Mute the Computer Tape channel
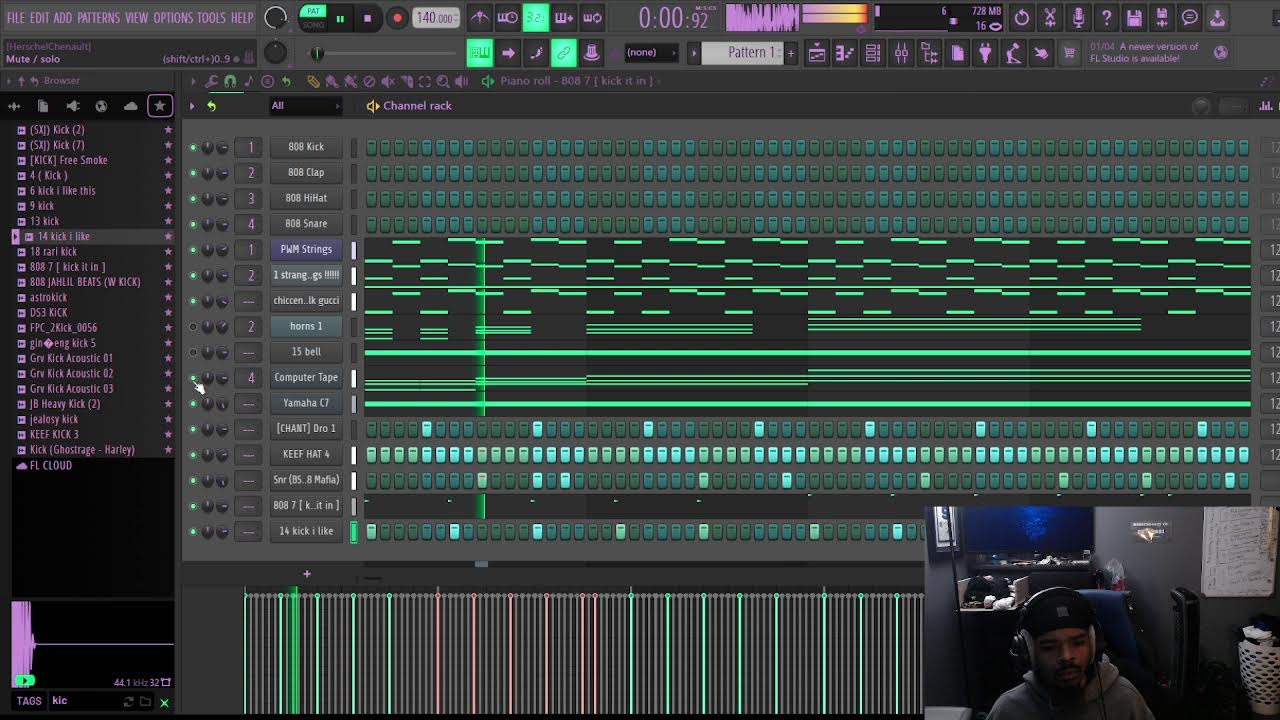This screenshot has width=1280, height=720. point(193,377)
